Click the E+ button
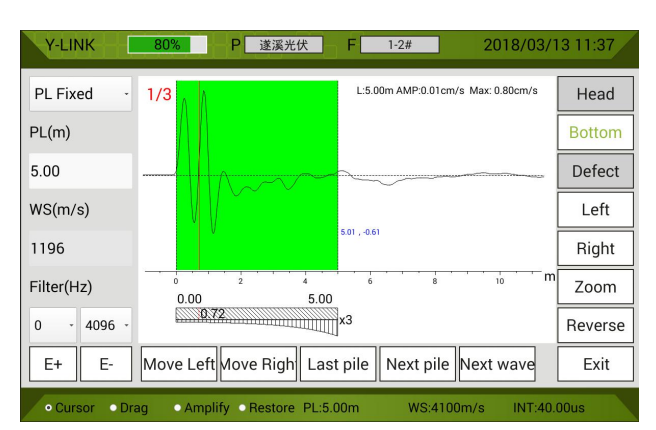Image resolution: width=656 pixels, height=430 pixels. 53,364
